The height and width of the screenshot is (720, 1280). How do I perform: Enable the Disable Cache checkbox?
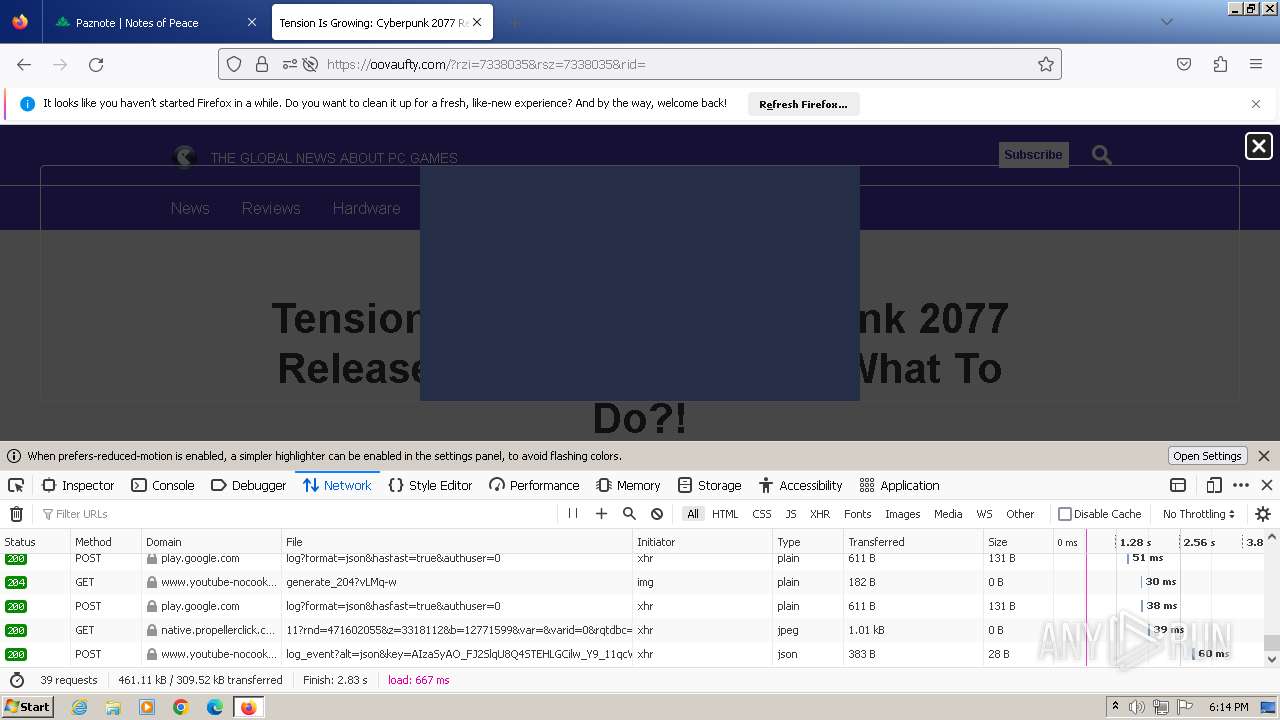pos(1065,514)
